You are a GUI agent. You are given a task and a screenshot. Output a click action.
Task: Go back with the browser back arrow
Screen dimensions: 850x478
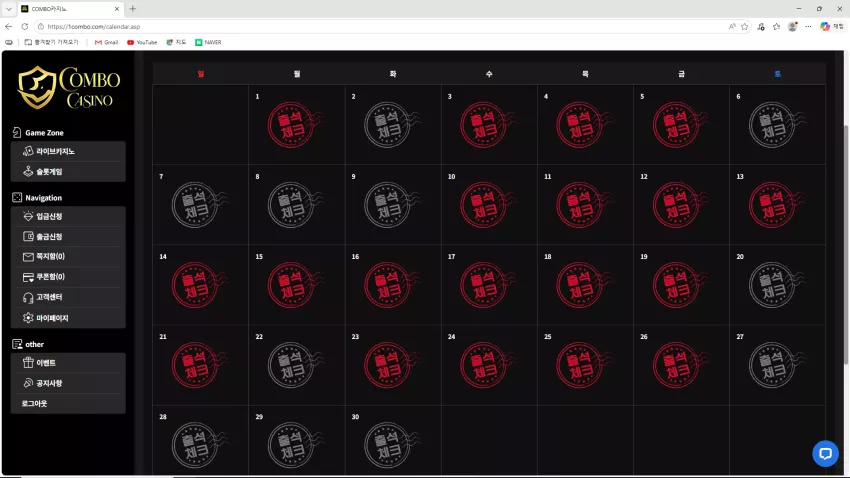click(9, 27)
